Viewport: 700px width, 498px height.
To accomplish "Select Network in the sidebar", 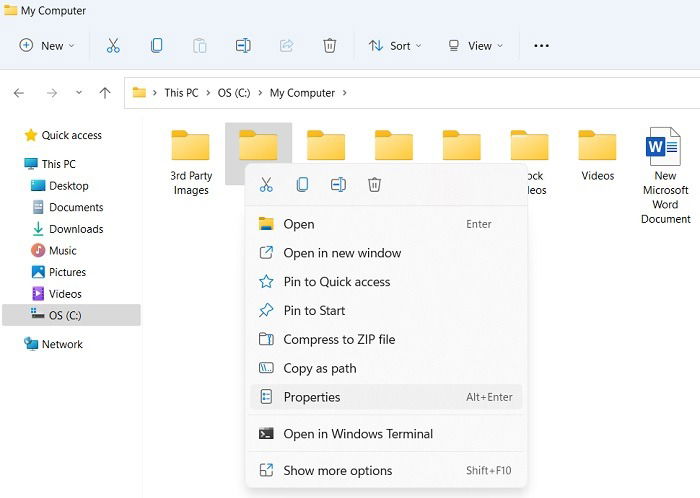I will pyautogui.click(x=53, y=344).
